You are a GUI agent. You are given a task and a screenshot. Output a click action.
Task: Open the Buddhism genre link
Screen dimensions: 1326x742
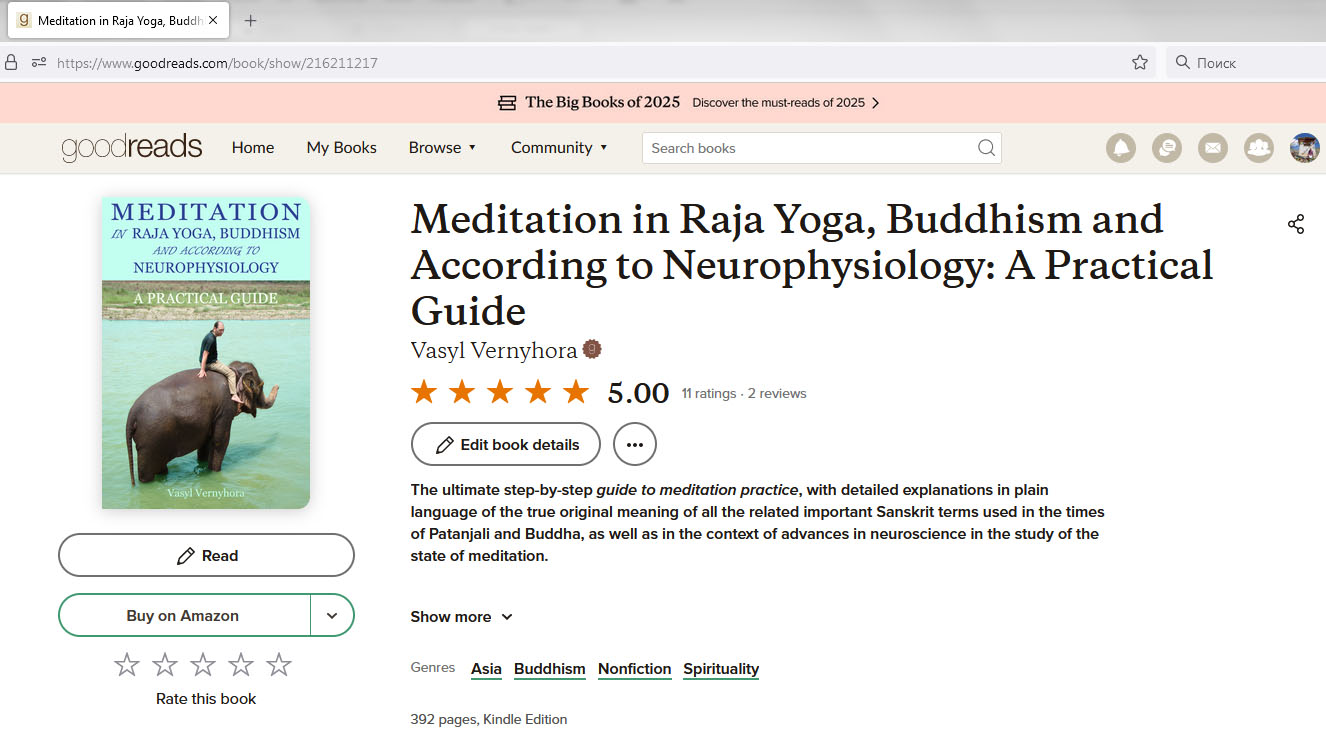coord(550,669)
